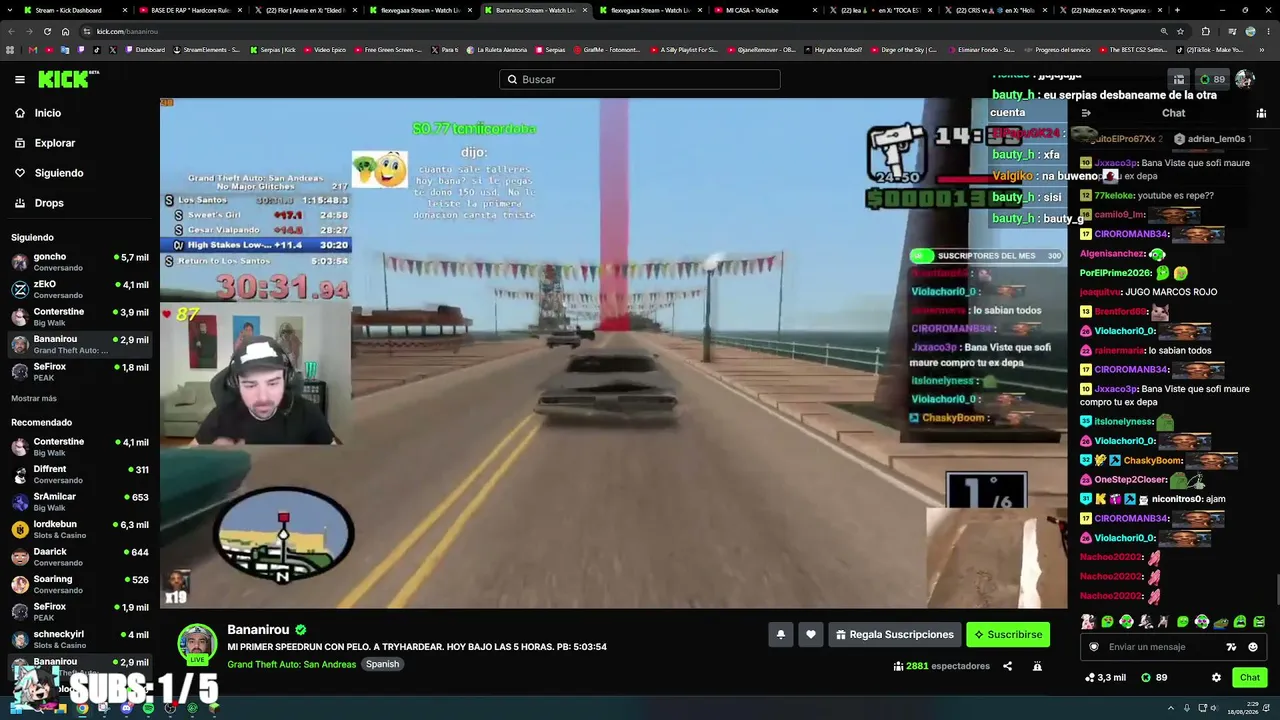This screenshot has width=1280, height=720.
Task: Send message with the green Chat button
Action: 1250,677
